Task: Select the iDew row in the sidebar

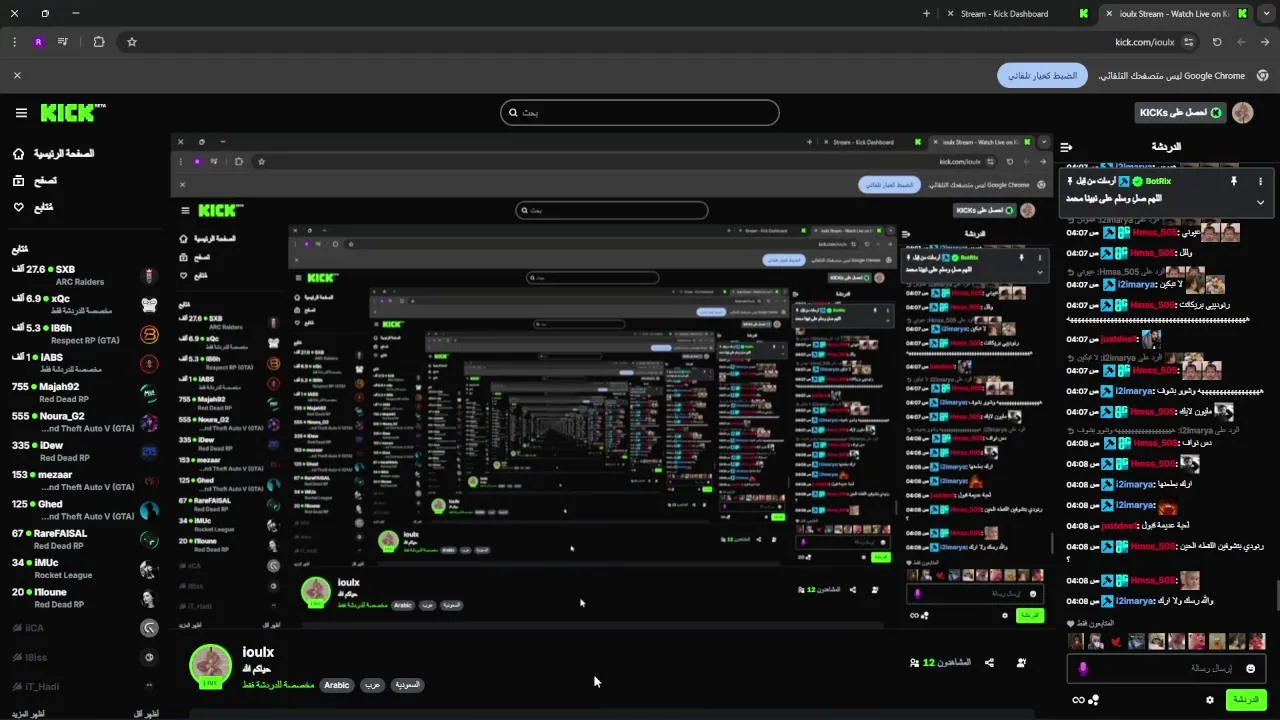Action: (x=85, y=451)
